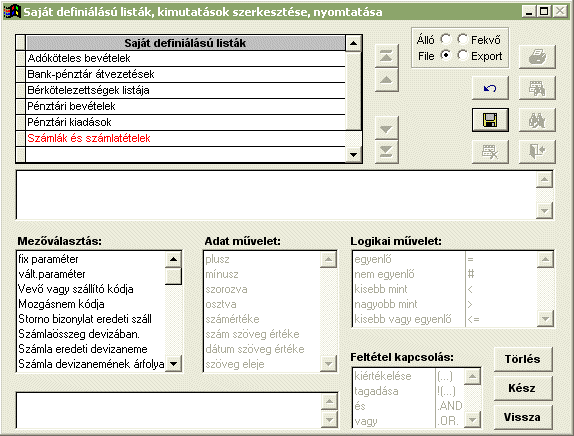Click the scroll-up arrow of the Saját definiálású listák list
Screen dimensions: 574x436
point(353,43)
